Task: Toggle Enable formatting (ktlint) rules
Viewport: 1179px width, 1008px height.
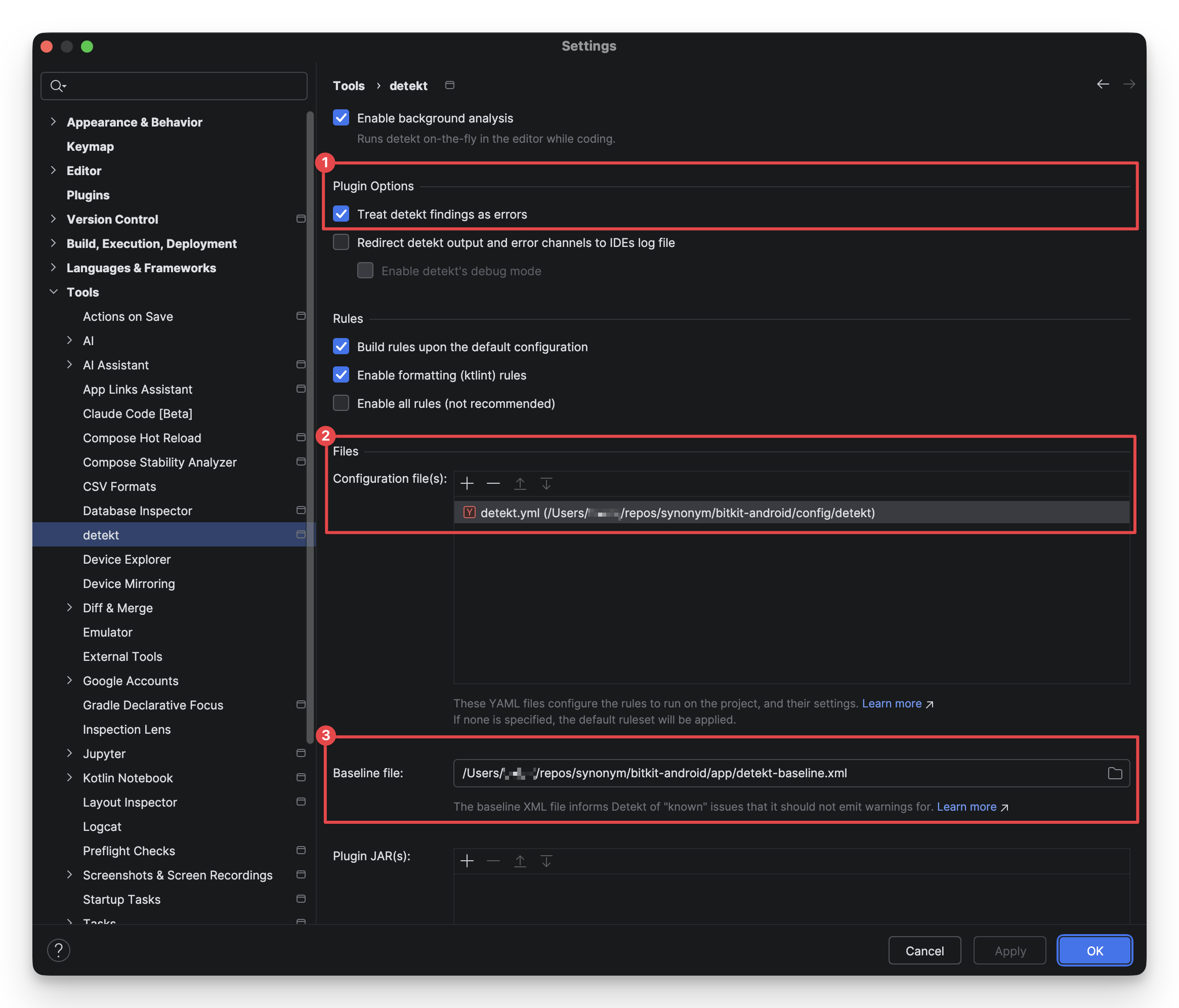Action: 341,375
